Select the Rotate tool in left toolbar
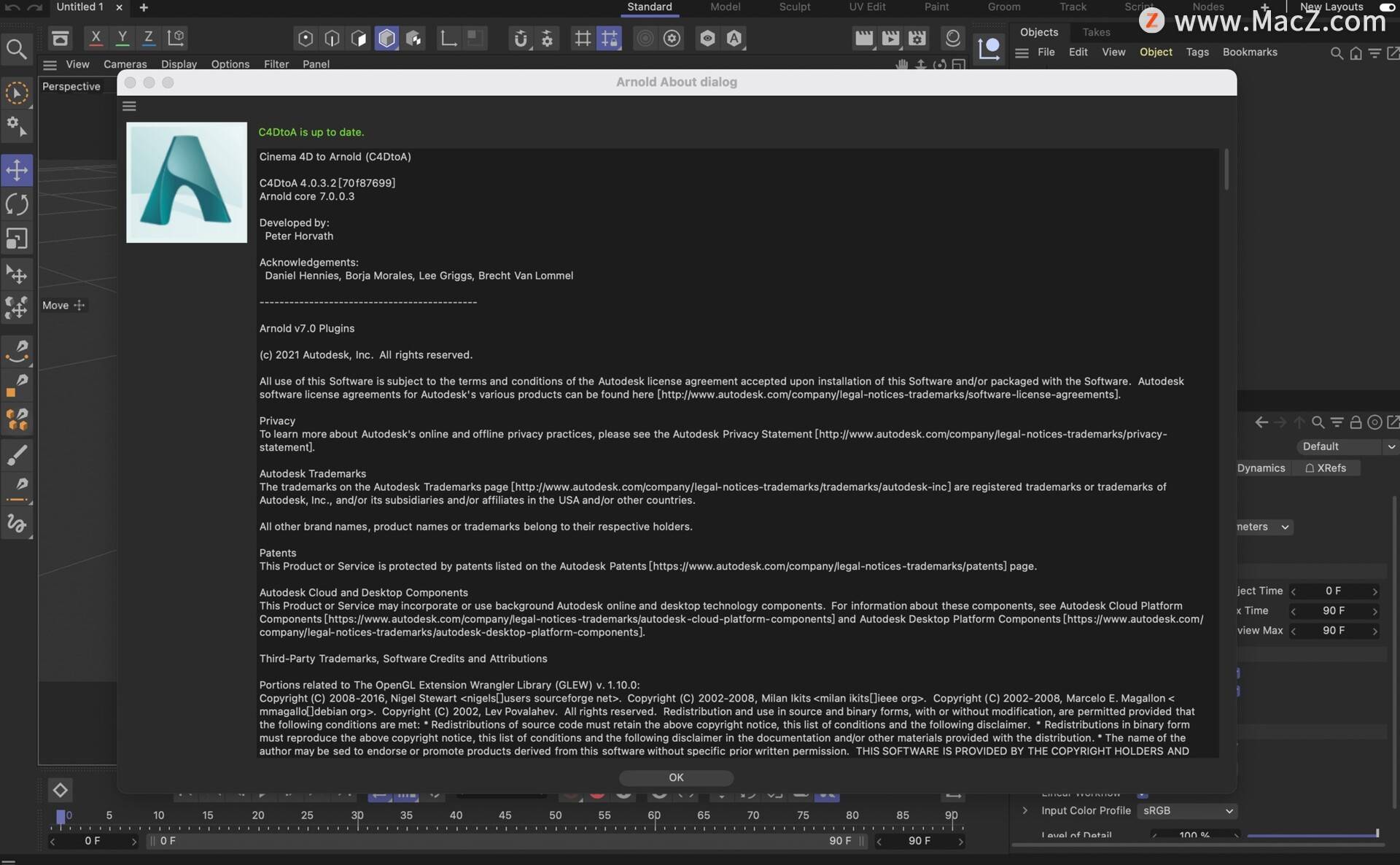Viewport: 1400px width, 865px height. click(x=17, y=204)
